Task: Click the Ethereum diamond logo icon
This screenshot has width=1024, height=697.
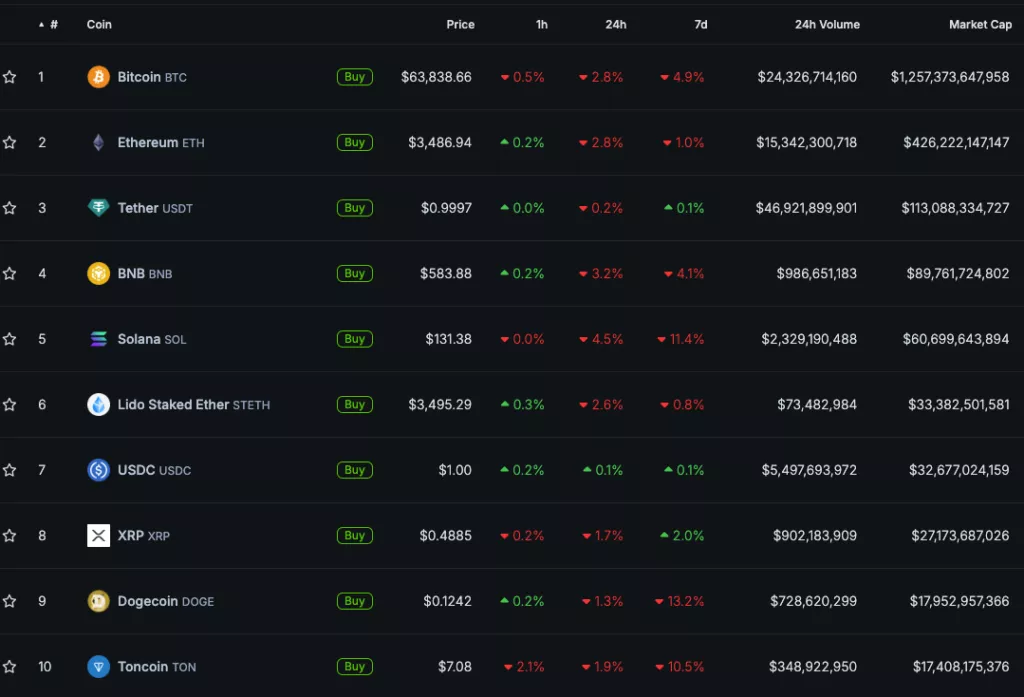Action: tap(99, 142)
